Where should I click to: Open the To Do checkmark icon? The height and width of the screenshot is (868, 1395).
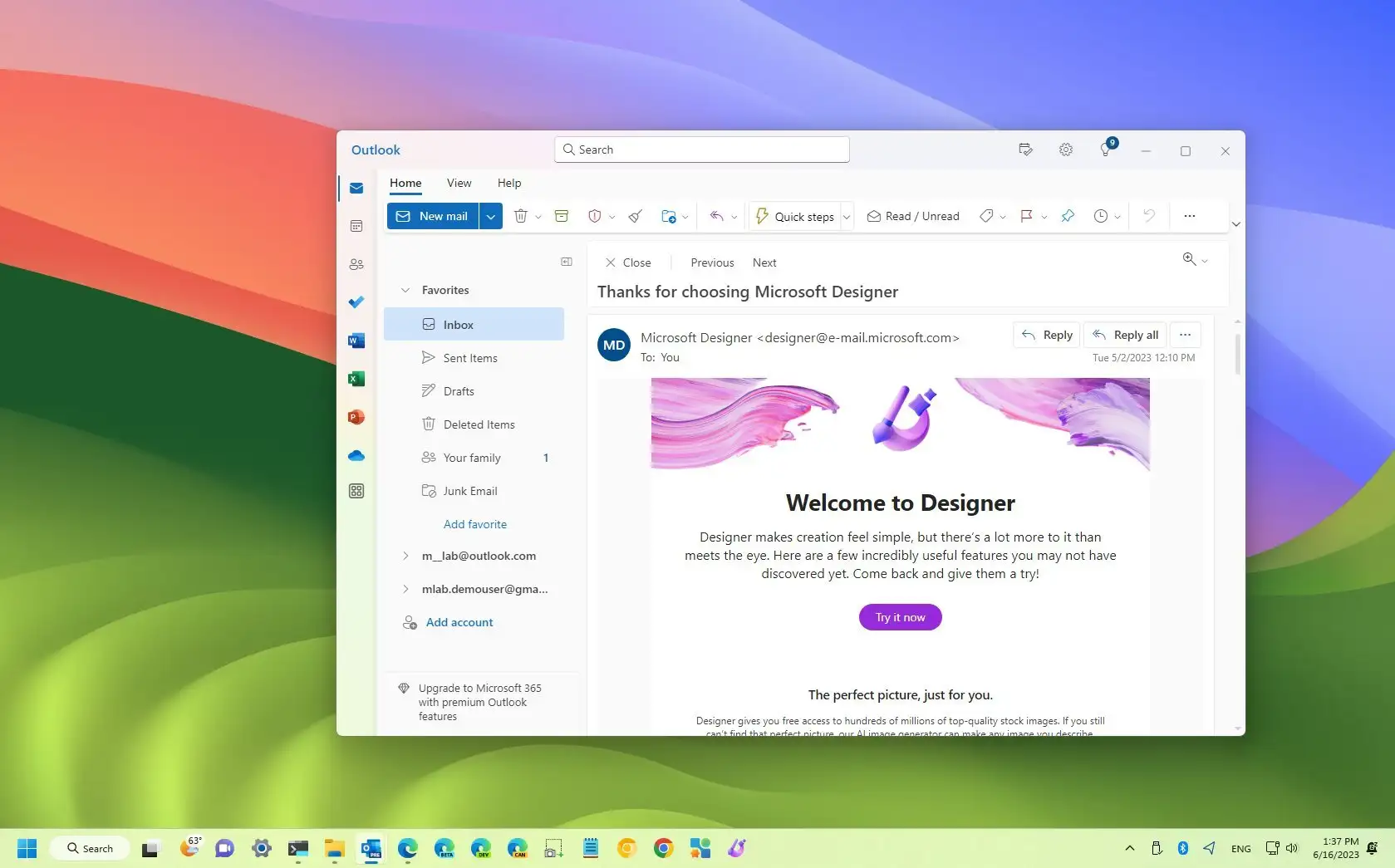[x=356, y=302]
